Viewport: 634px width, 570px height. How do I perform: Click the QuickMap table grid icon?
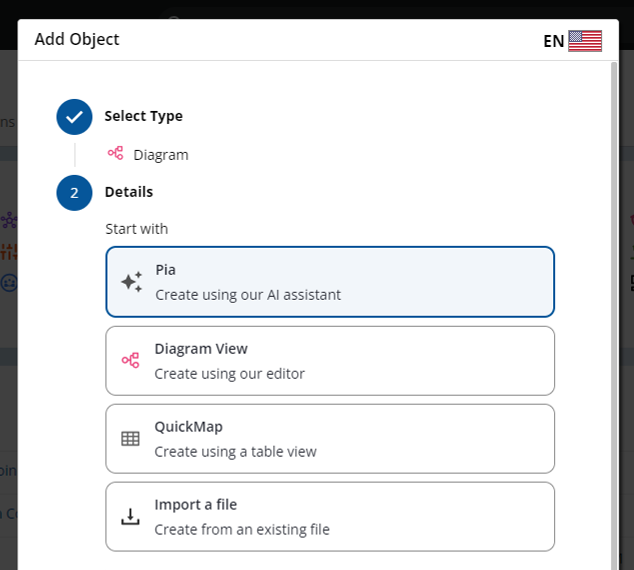tap(130, 438)
